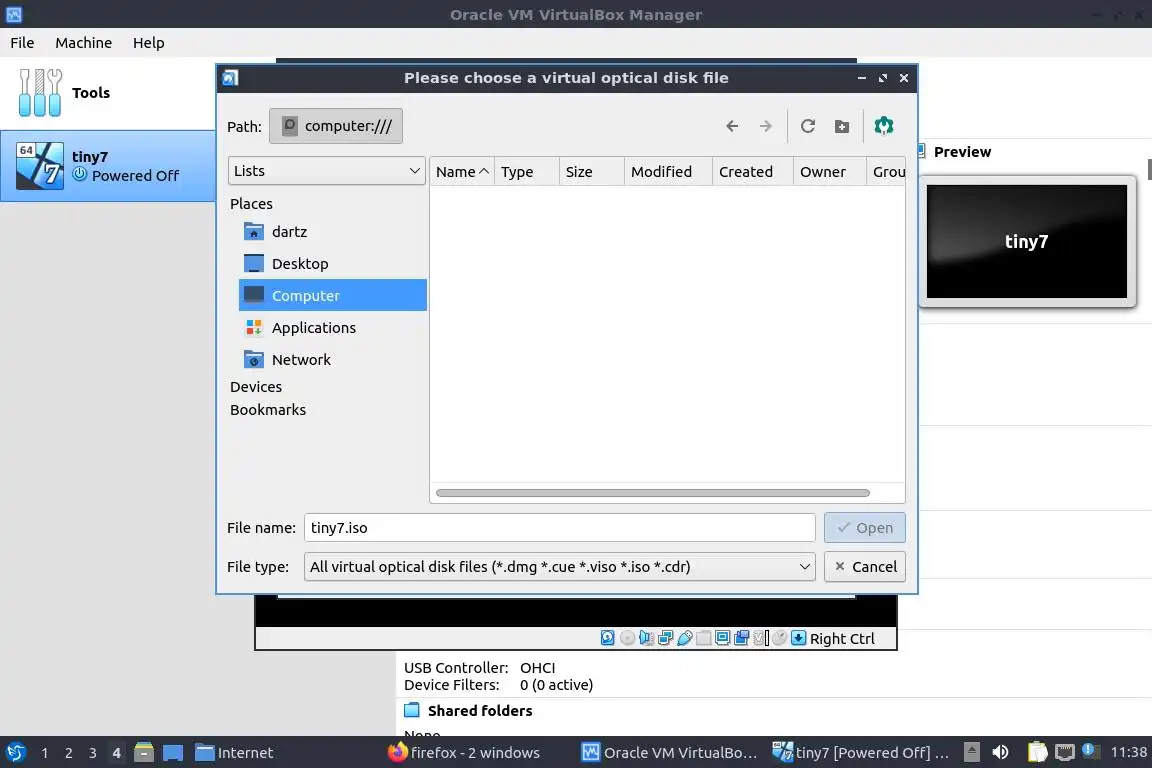Image resolution: width=1152 pixels, height=768 pixels.
Task: Expand the Devices section
Action: point(256,387)
